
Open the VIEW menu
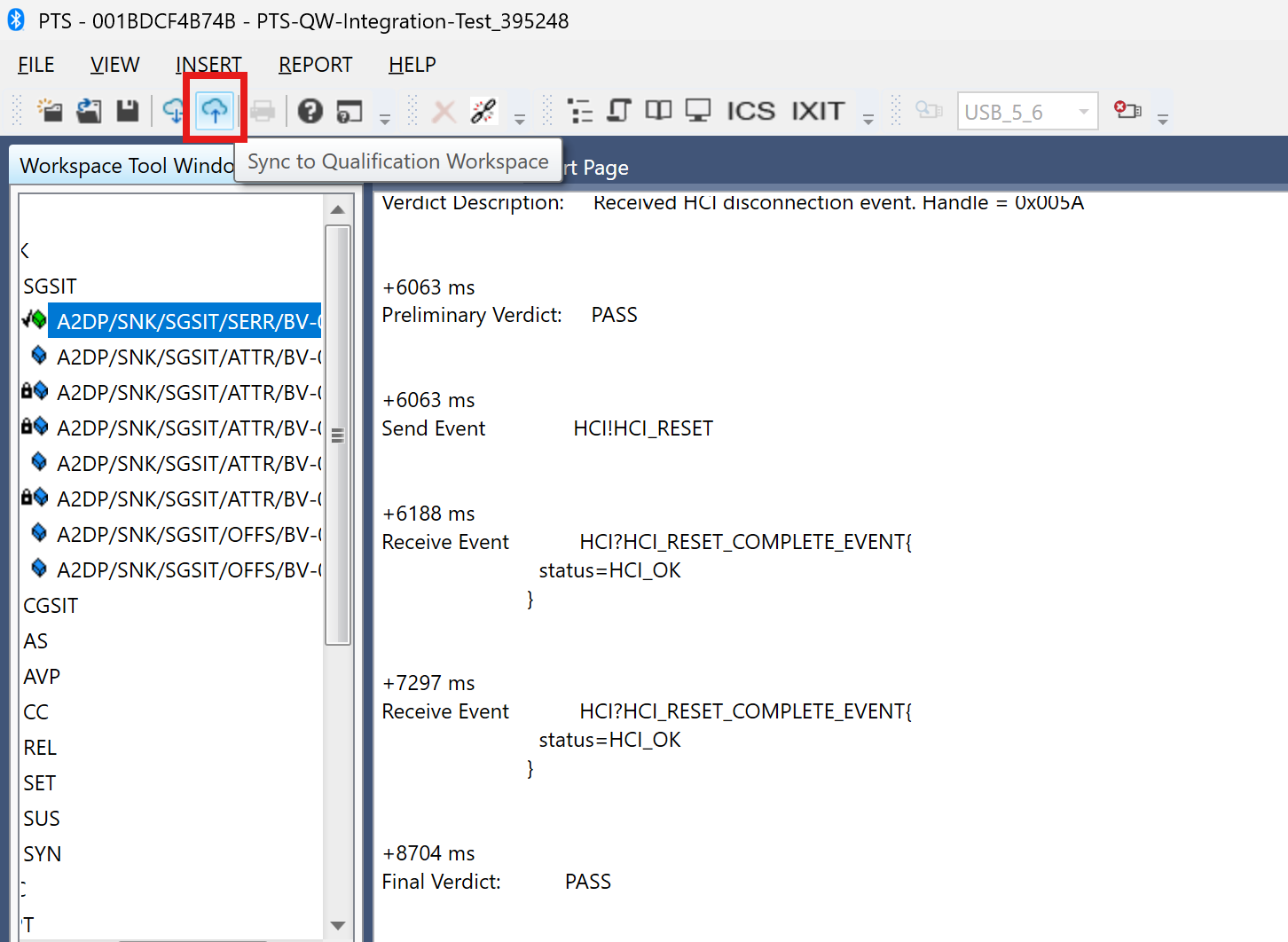(x=115, y=65)
